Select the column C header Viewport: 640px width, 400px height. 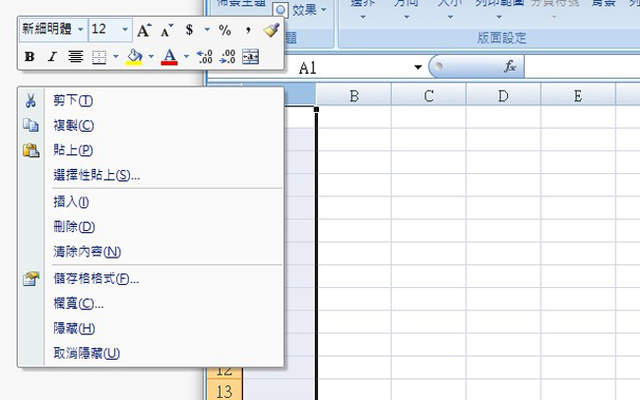tap(428, 96)
